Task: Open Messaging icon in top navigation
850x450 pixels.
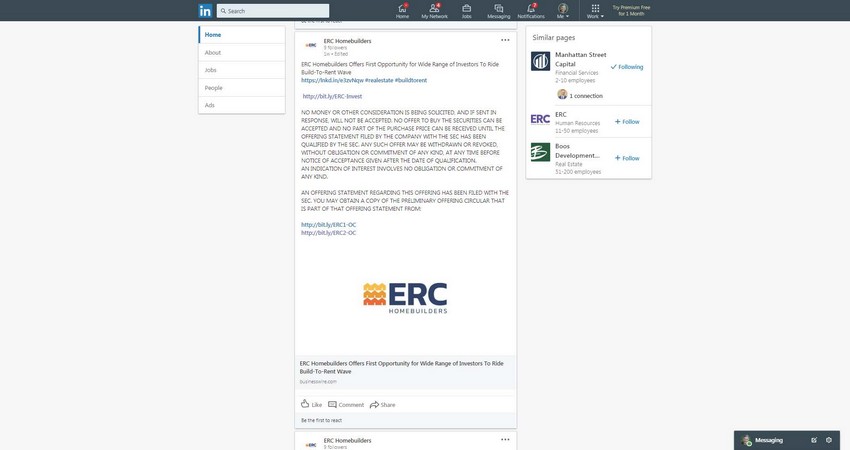Action: click(498, 11)
